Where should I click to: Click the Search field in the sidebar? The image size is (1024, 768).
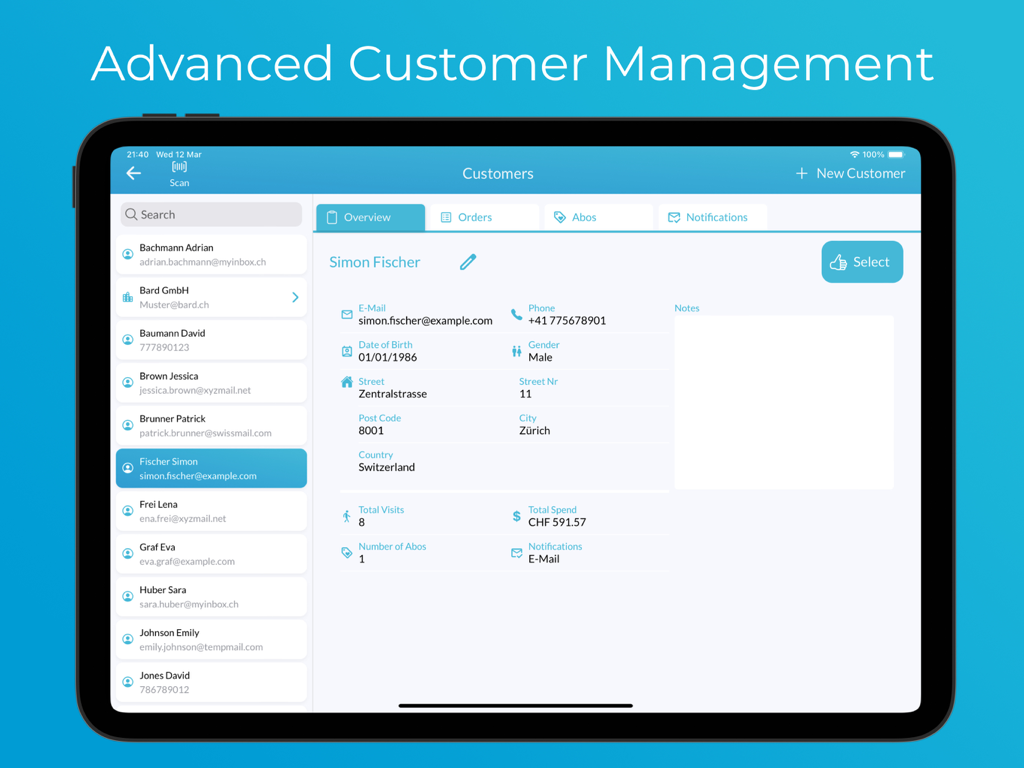coord(210,214)
